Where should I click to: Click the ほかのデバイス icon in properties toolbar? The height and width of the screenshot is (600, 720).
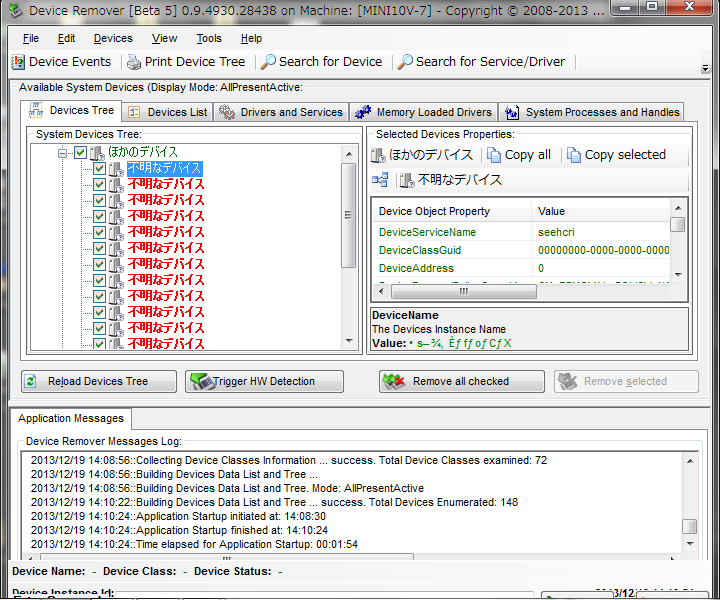[378, 155]
